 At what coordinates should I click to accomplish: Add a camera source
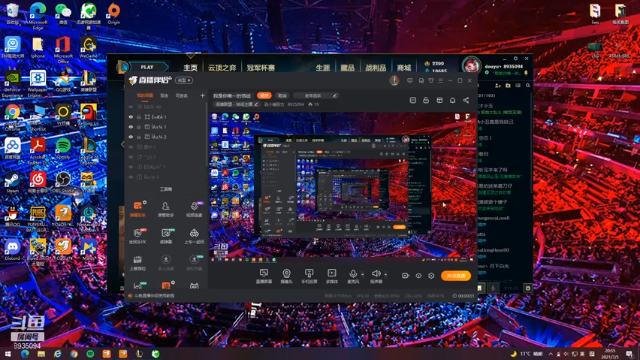pyautogui.click(x=287, y=276)
